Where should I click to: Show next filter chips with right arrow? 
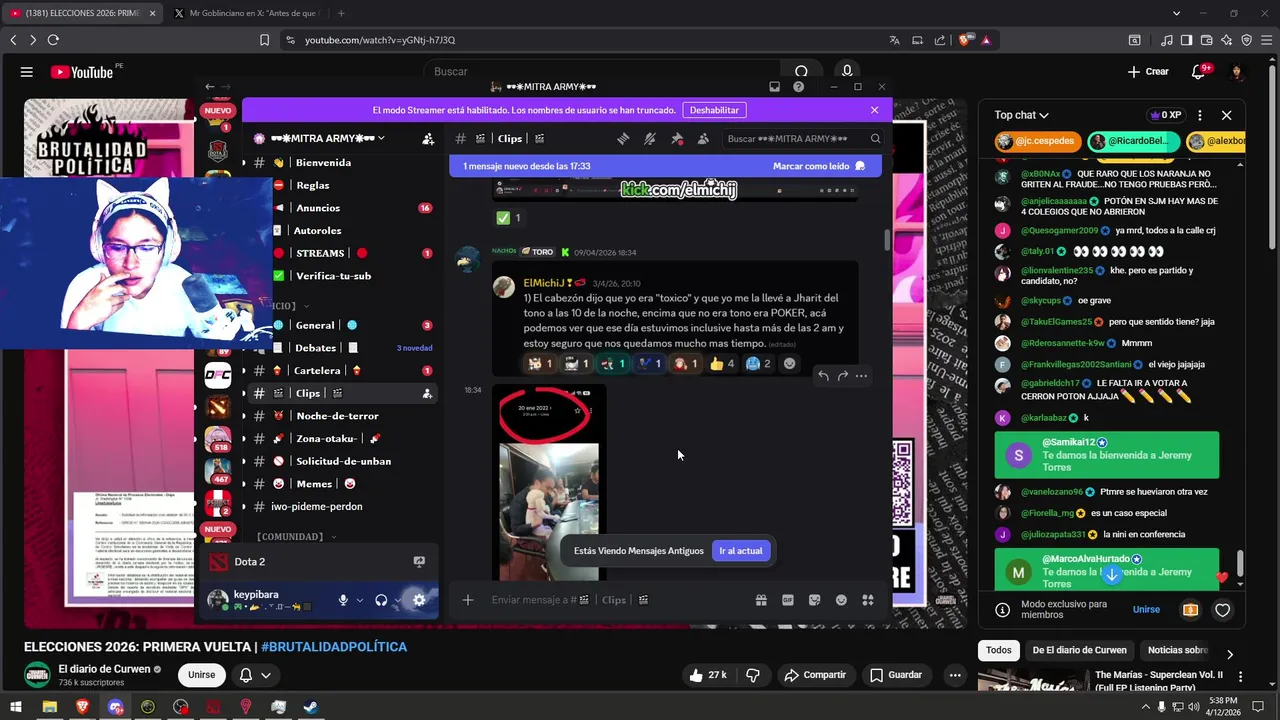(1229, 654)
